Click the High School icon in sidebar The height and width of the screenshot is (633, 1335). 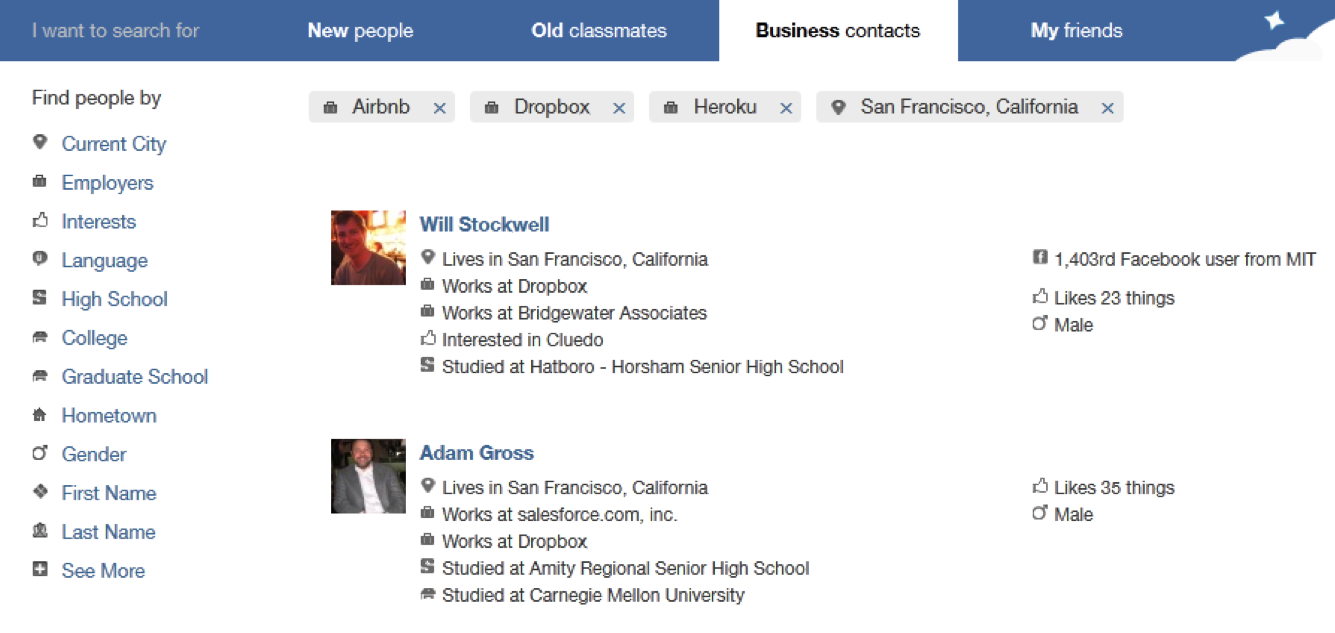[40, 298]
